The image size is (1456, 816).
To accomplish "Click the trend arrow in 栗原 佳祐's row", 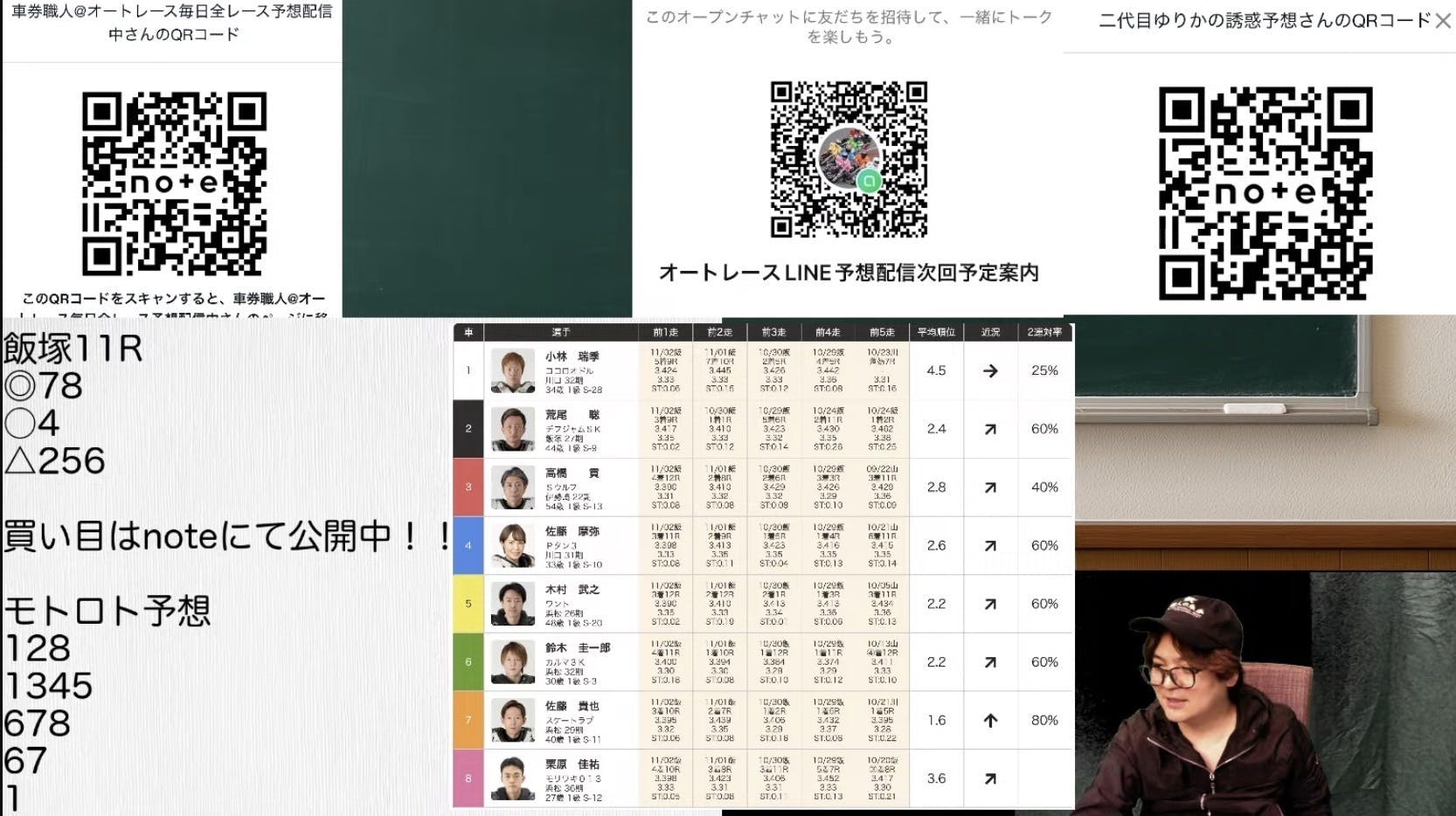I will click(x=989, y=778).
